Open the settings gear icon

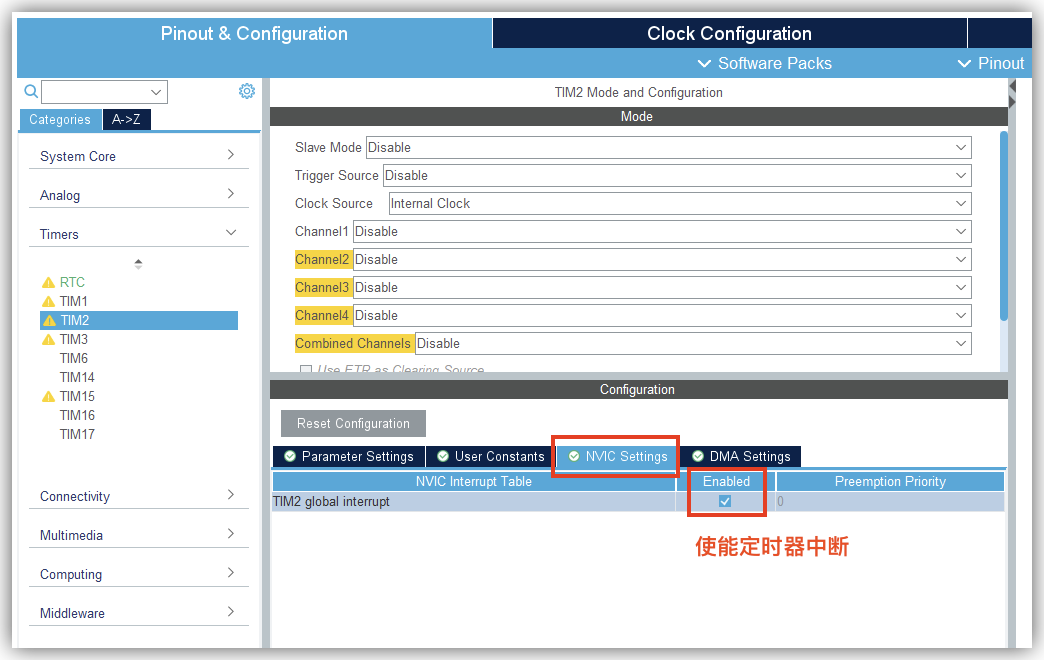coord(247,91)
